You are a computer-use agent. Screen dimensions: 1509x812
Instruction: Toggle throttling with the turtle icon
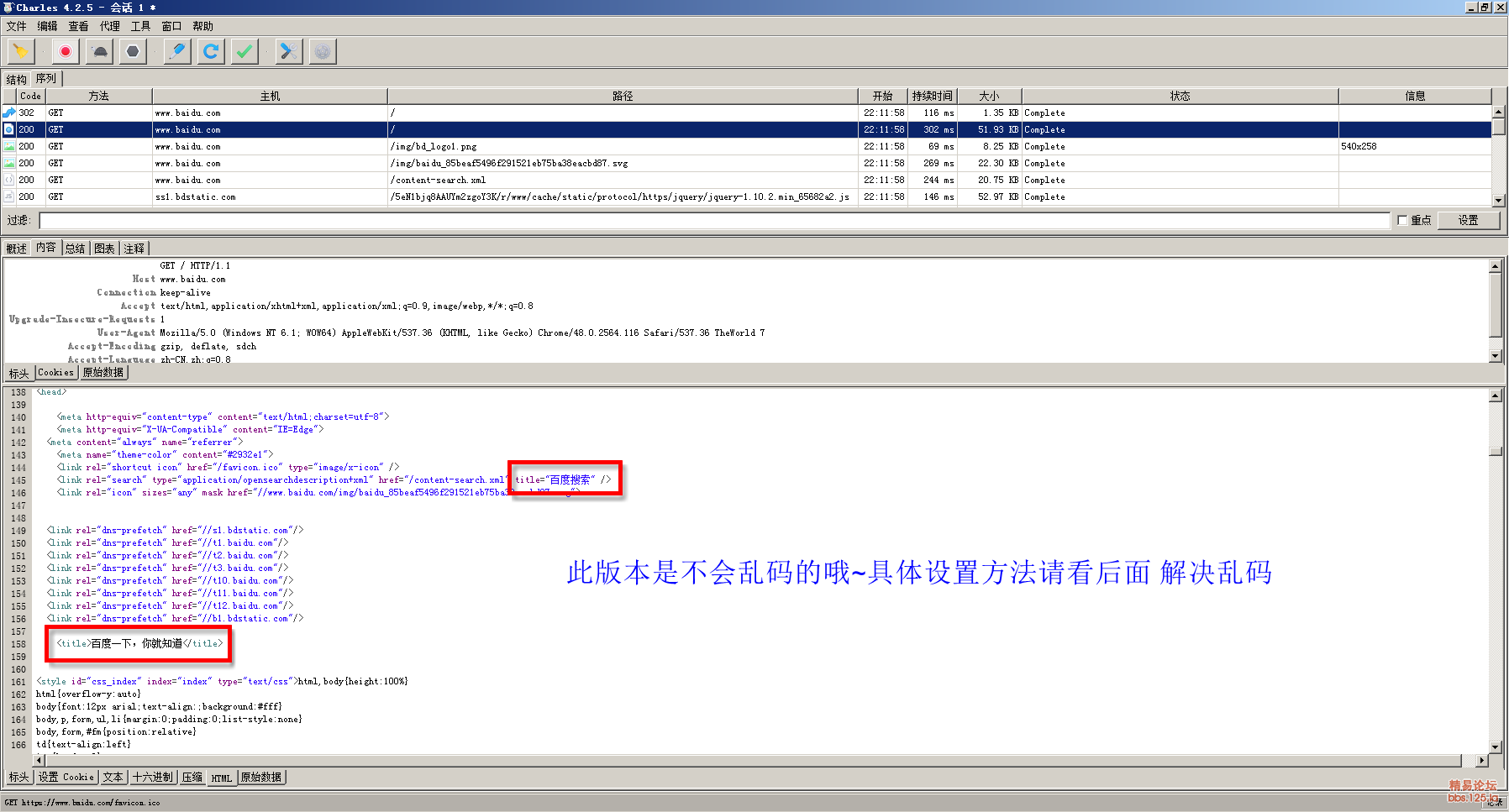tap(99, 52)
